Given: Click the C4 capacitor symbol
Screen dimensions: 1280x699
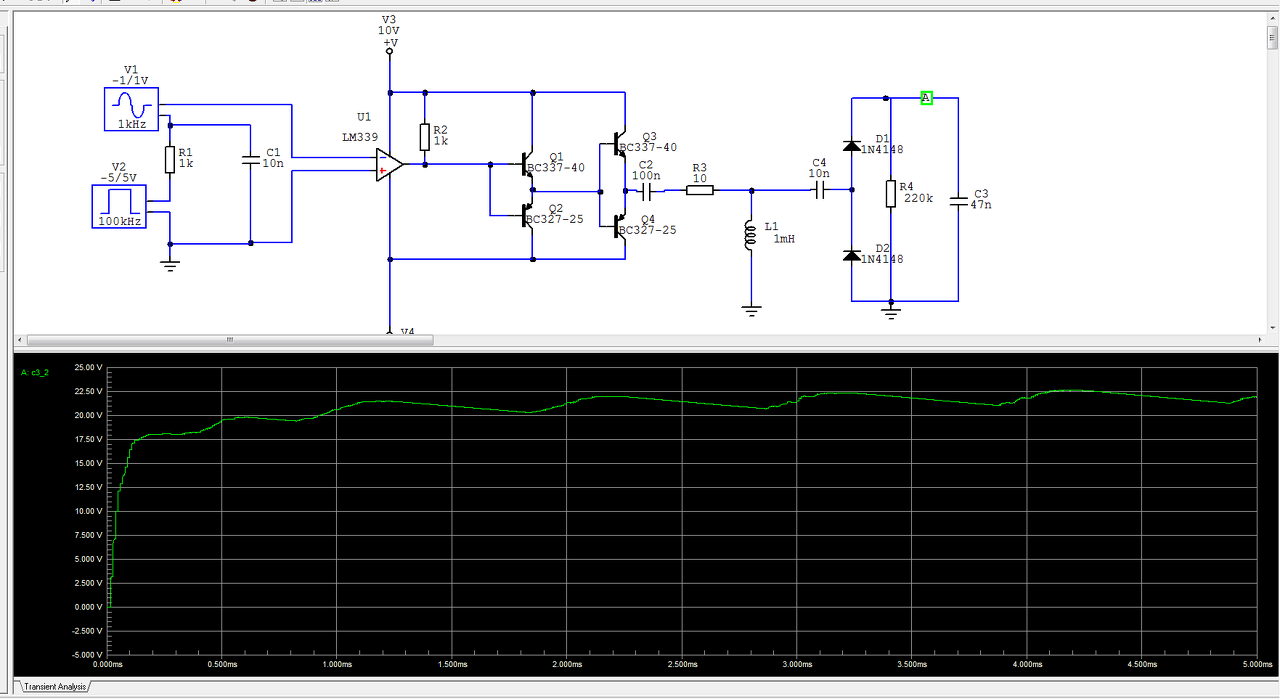Looking at the screenshot, I should click(x=819, y=189).
